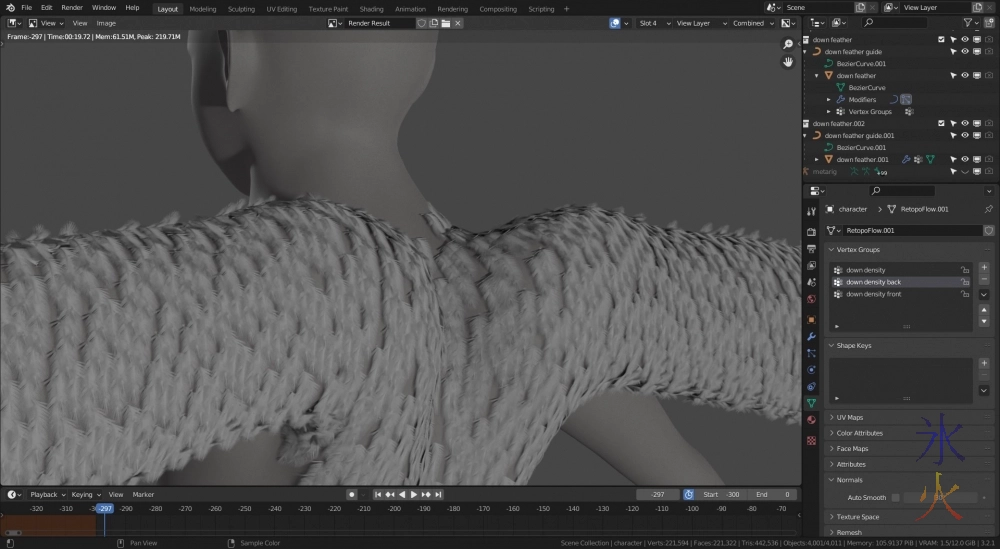Switch to the Sculpting workspace tab
Viewport: 1000px width, 549px height.
point(241,9)
